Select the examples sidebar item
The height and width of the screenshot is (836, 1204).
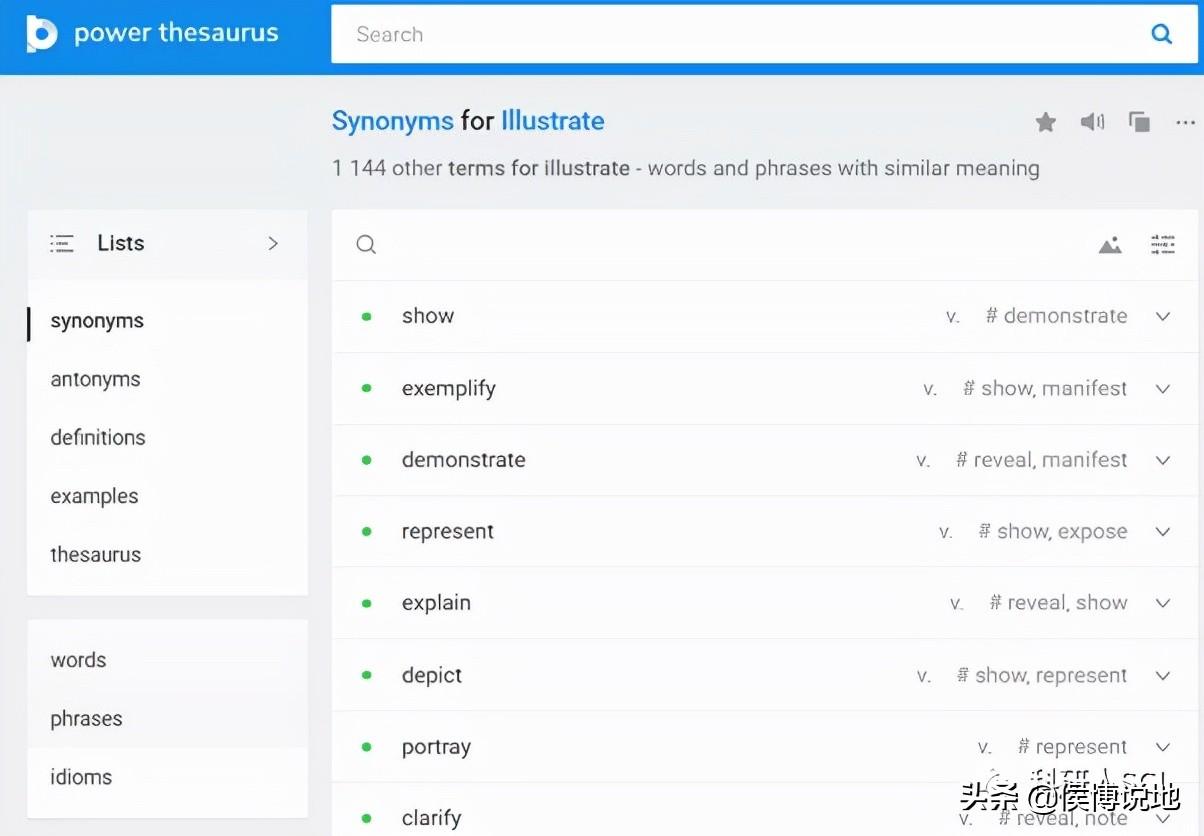coord(94,497)
